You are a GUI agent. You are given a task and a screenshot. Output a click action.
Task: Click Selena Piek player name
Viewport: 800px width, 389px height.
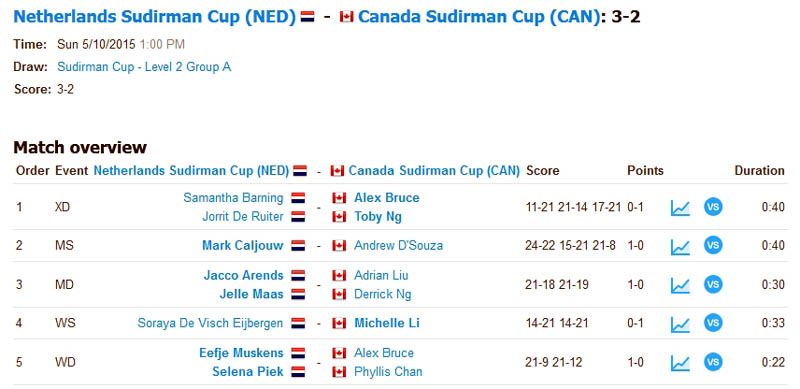tap(247, 372)
